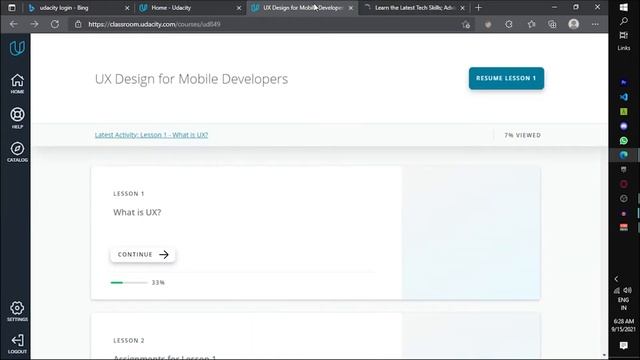Click the ENG IN language indicator
This screenshot has width=640, height=360.
coord(624,304)
